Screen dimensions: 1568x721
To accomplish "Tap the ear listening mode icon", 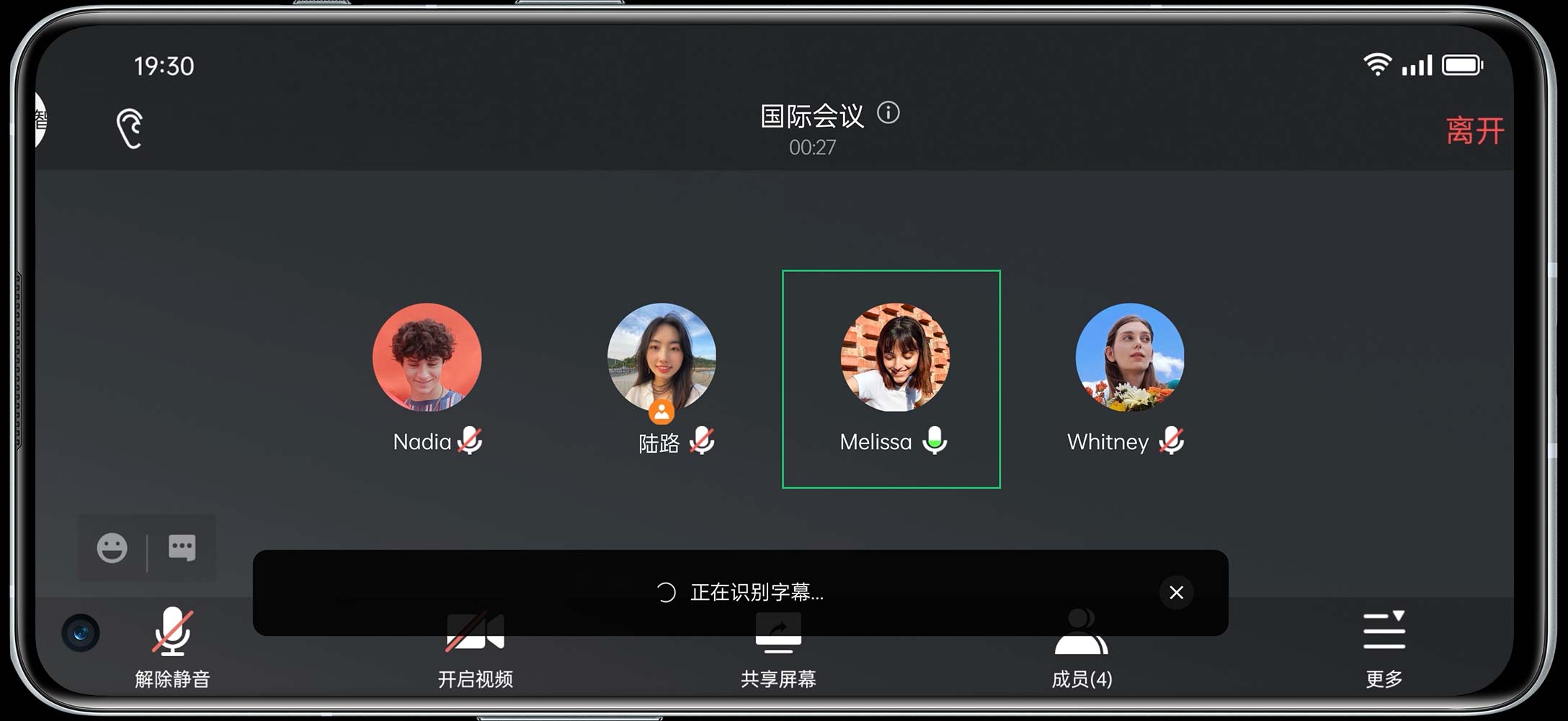I will 130,128.
